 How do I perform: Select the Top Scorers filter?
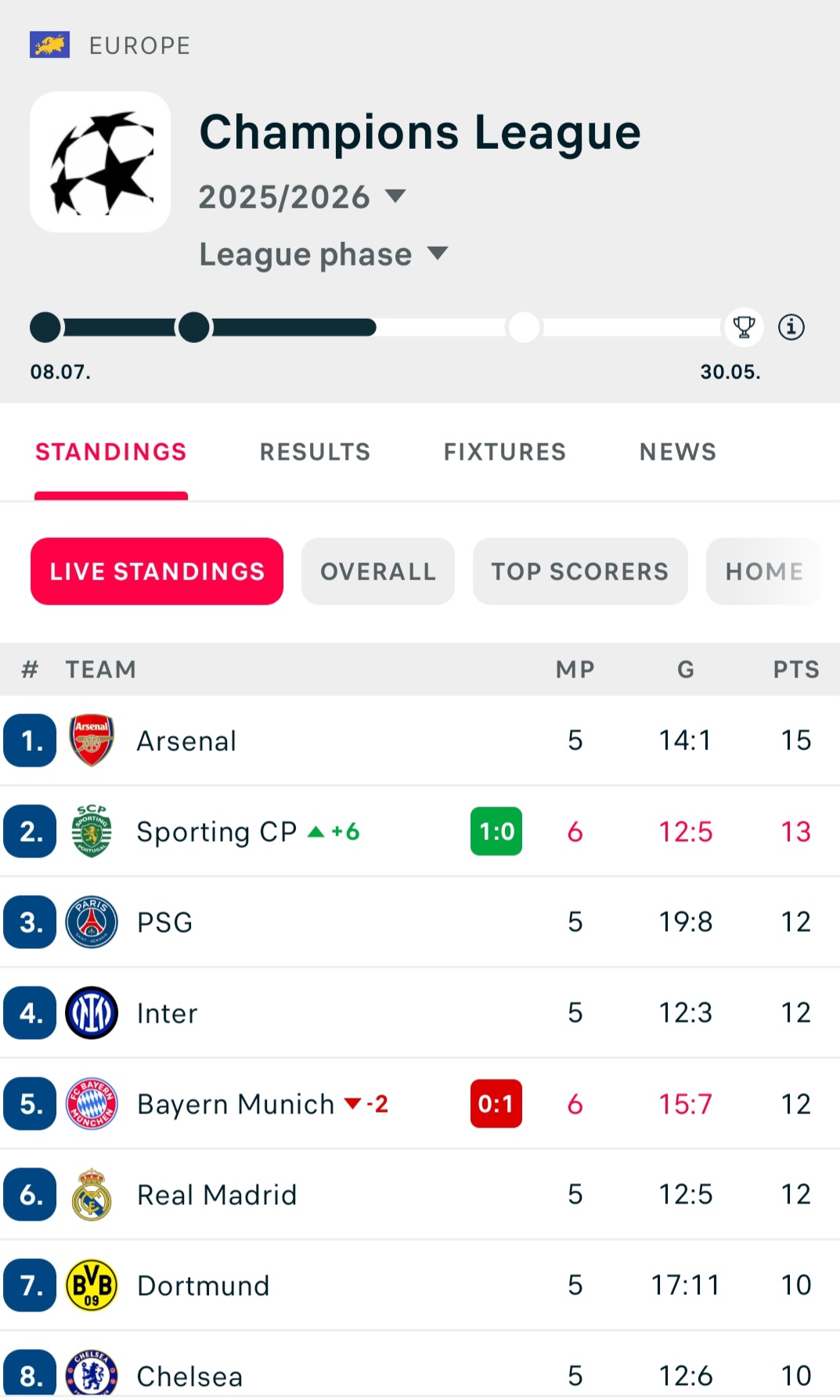(579, 571)
